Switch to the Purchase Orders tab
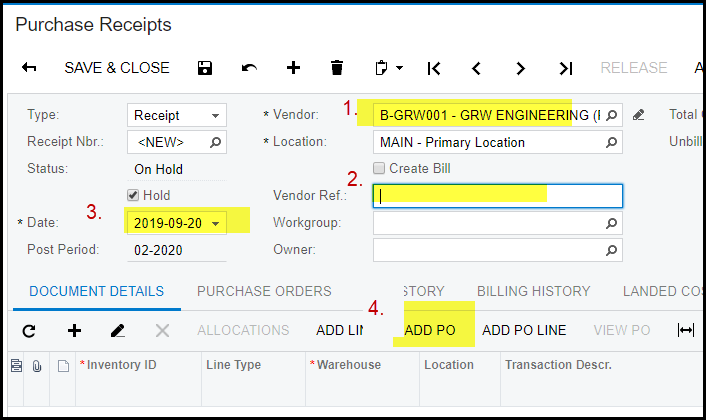 click(x=264, y=291)
